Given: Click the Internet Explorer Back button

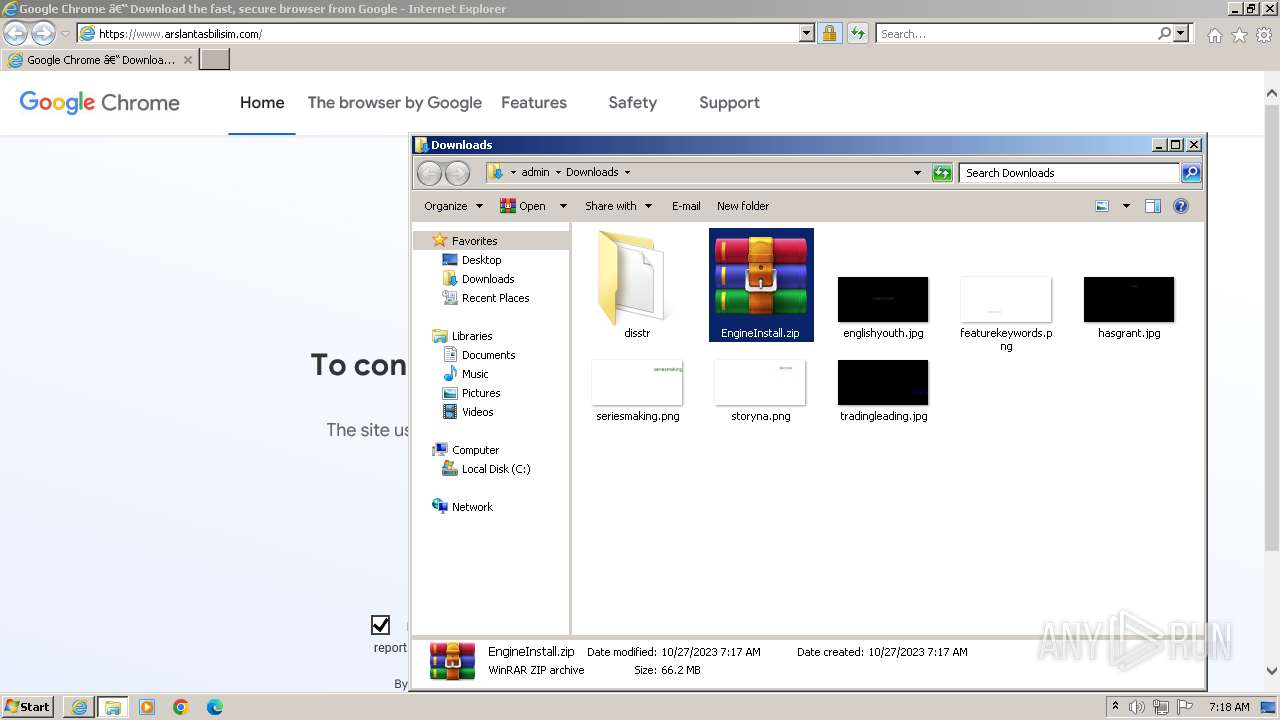Looking at the screenshot, I should click(x=15, y=33).
